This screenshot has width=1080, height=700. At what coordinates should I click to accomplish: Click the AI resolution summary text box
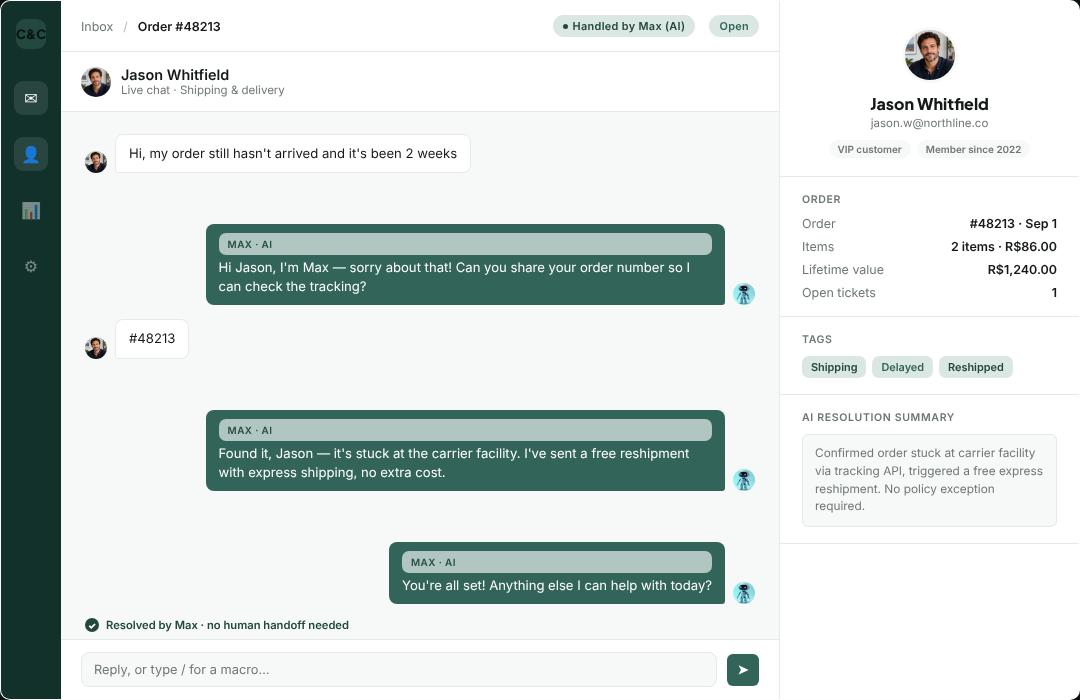coord(929,480)
